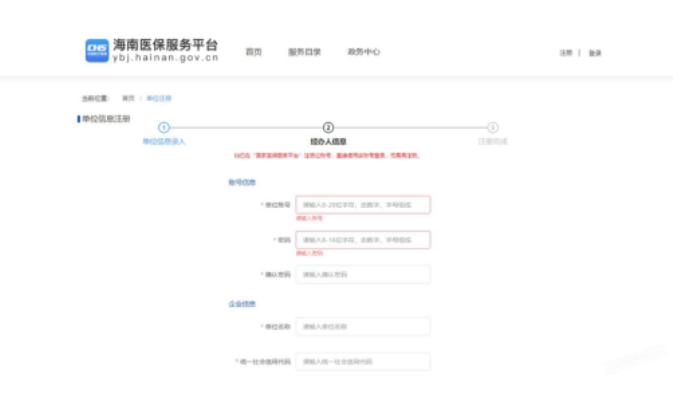Open the 首页 tab in top navigation
The height and width of the screenshot is (419, 694).
[x=254, y=52]
